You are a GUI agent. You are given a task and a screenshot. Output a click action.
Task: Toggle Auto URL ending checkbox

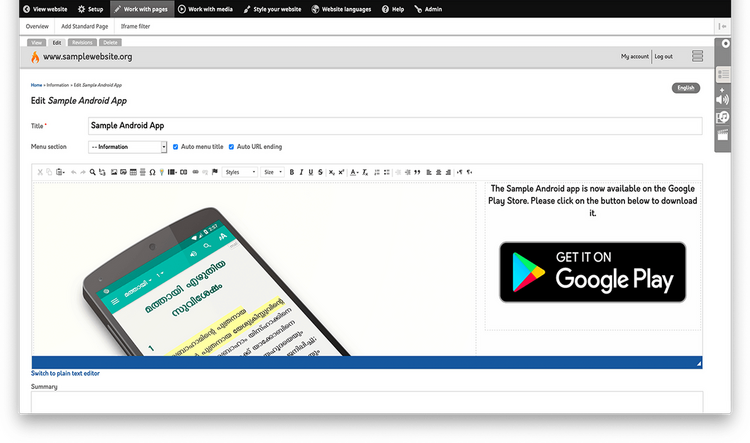click(x=232, y=147)
